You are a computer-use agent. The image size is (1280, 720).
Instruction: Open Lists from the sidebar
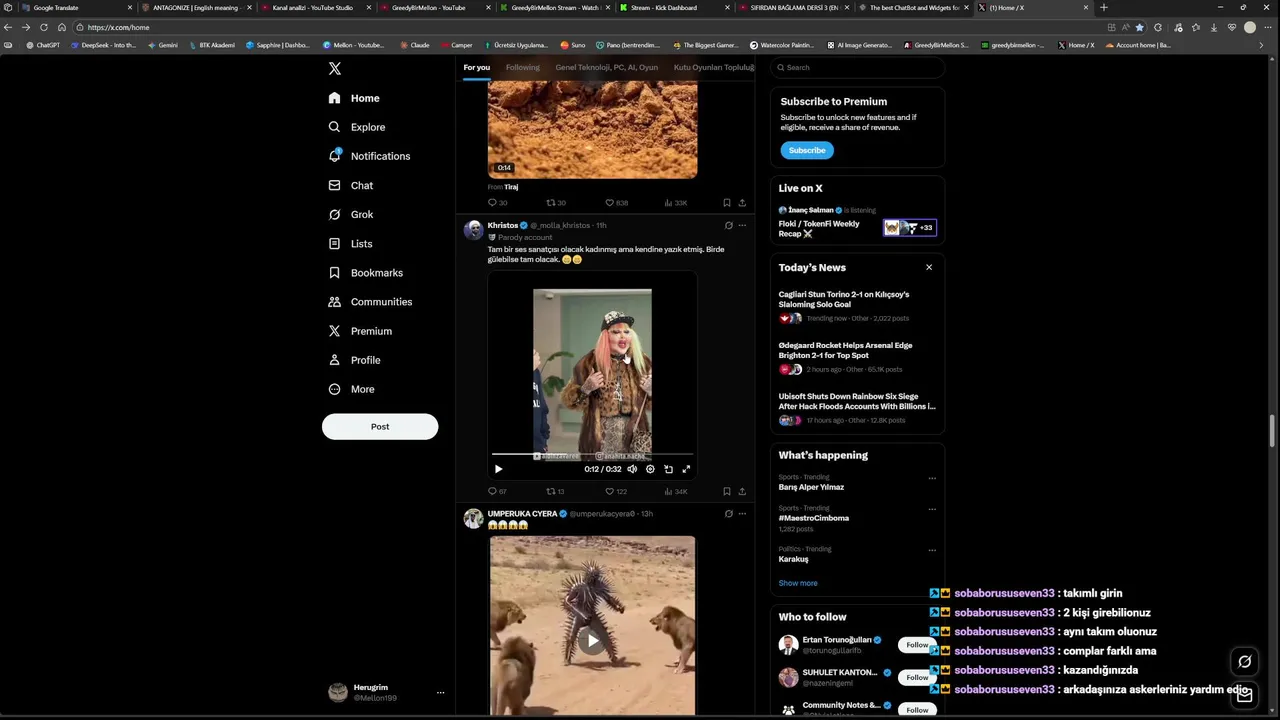(x=350, y=243)
